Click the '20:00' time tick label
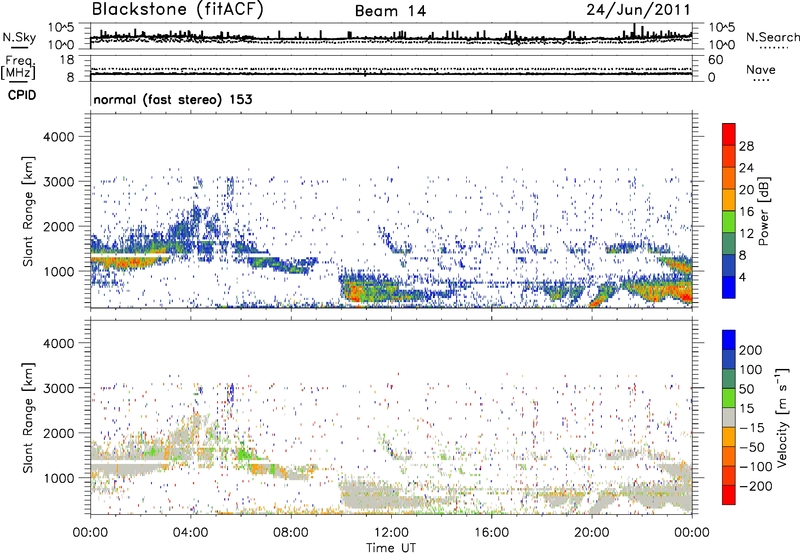Viewport: 800px width, 554px height. click(x=592, y=533)
